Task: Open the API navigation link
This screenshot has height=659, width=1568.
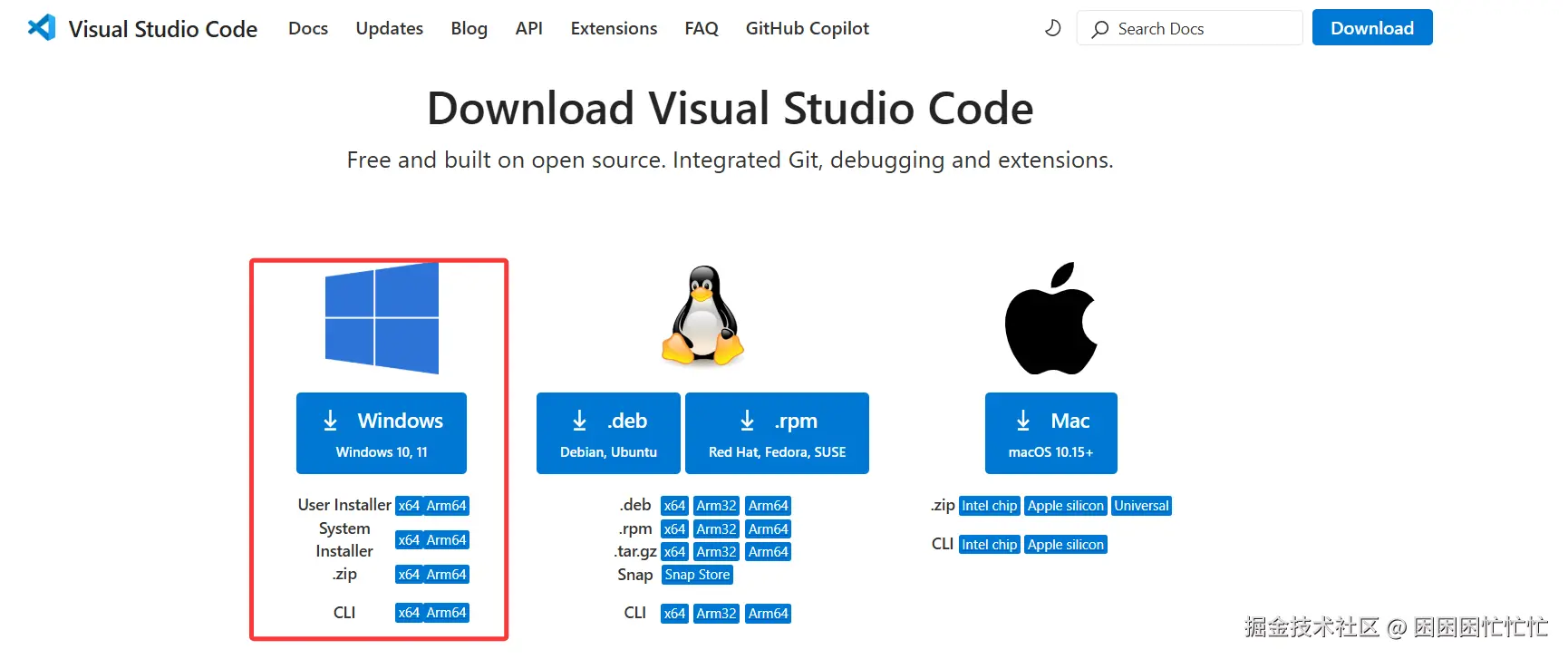Action: (529, 28)
